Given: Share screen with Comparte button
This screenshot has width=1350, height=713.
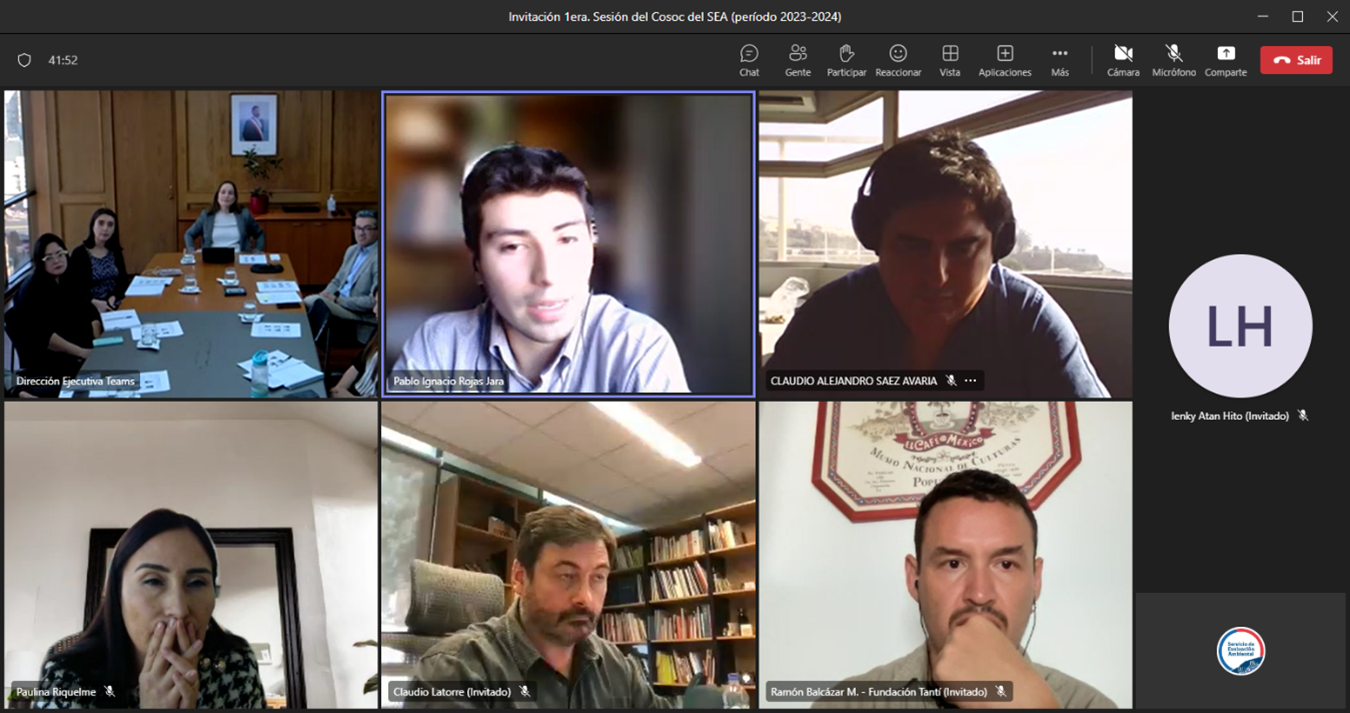Looking at the screenshot, I should pyautogui.click(x=1225, y=59).
